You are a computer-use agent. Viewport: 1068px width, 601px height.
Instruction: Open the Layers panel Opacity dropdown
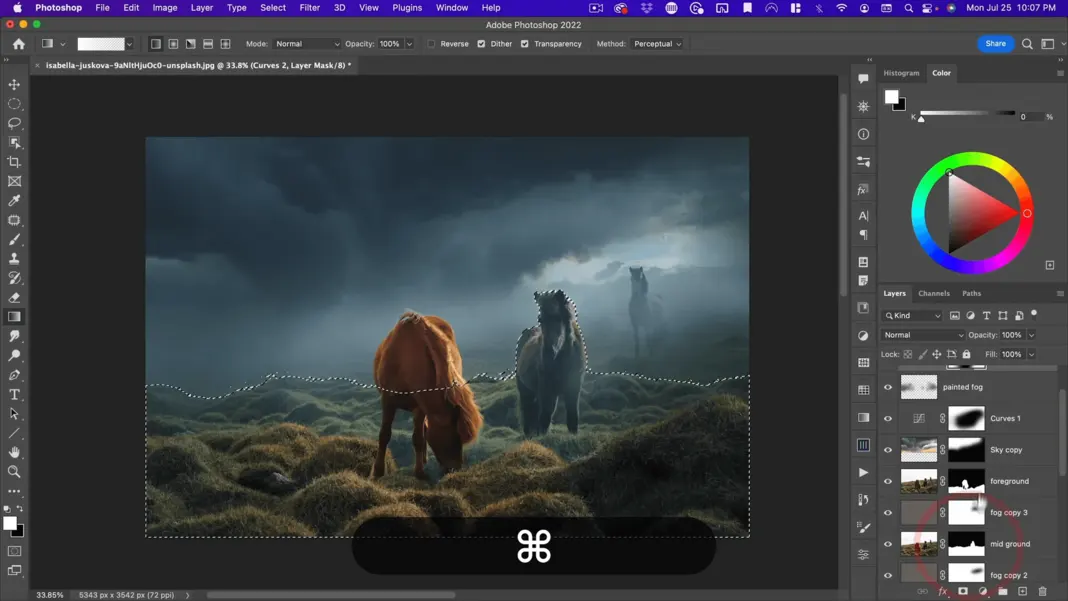[1031, 335]
